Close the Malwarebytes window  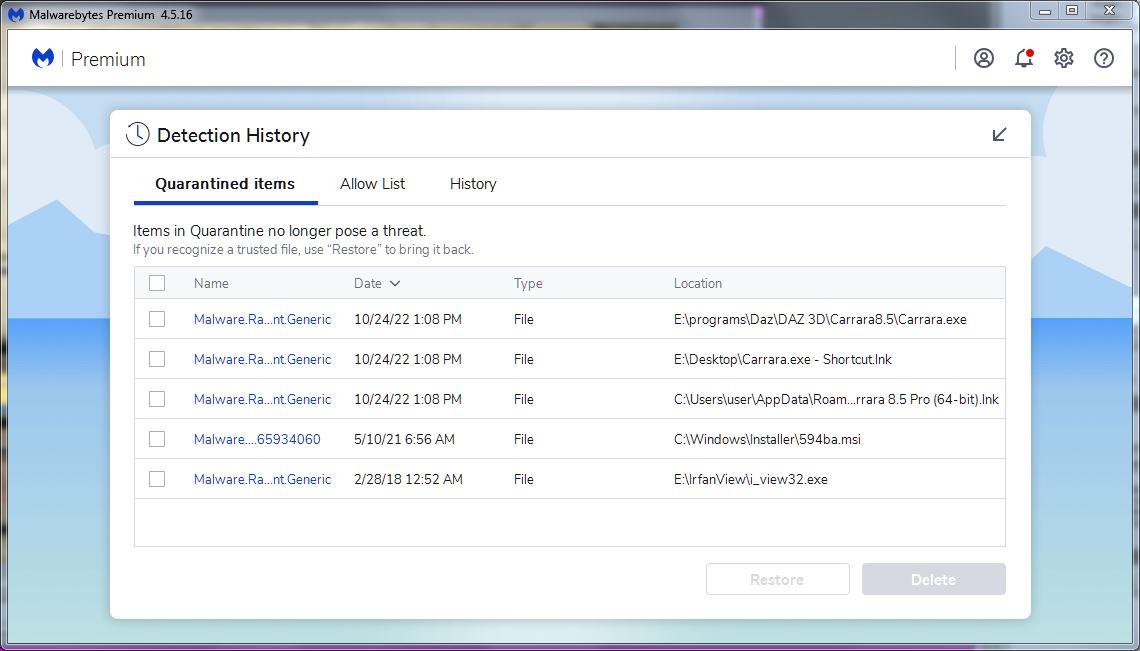[1109, 11]
